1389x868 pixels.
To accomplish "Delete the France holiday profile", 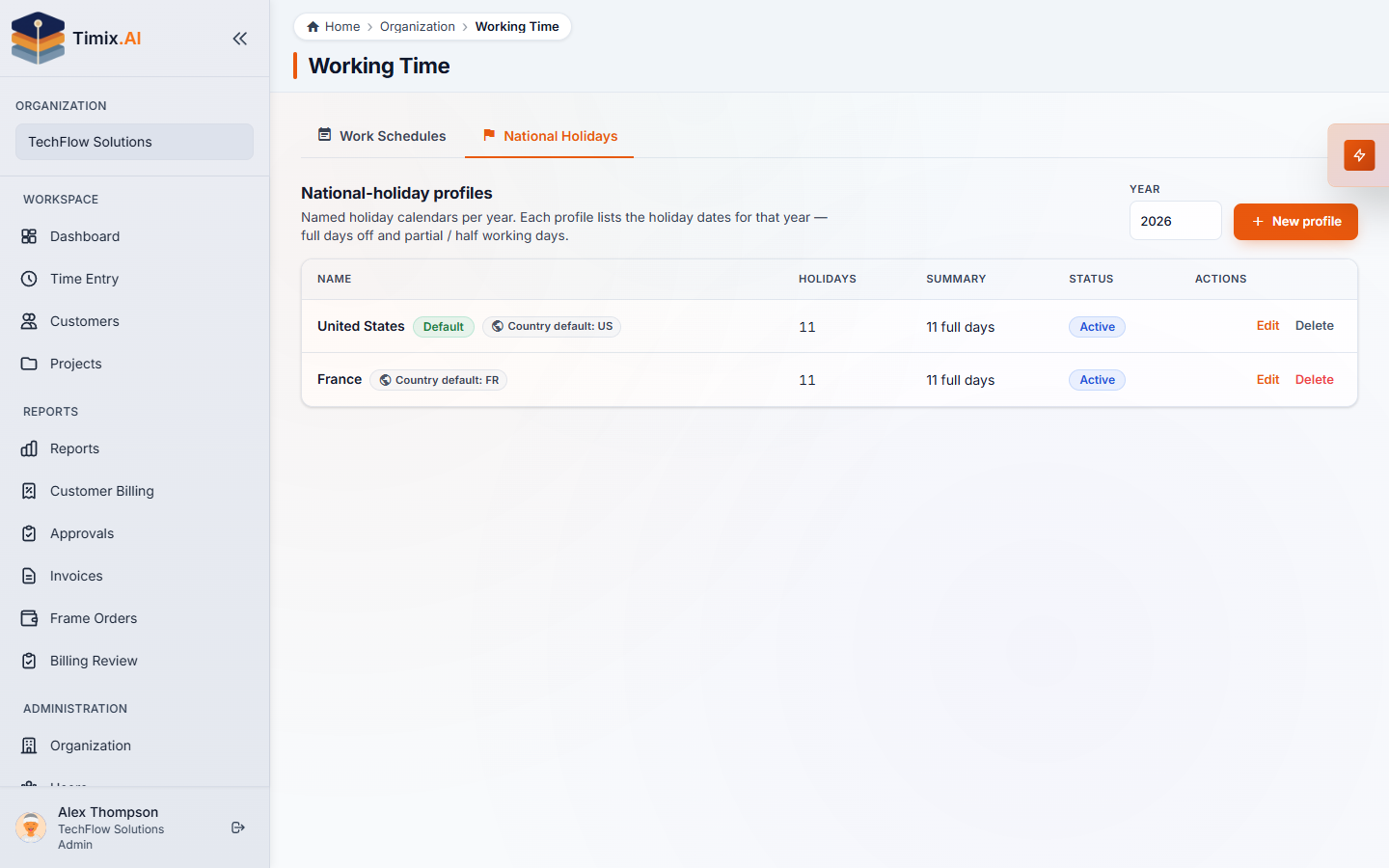I will (1314, 380).
